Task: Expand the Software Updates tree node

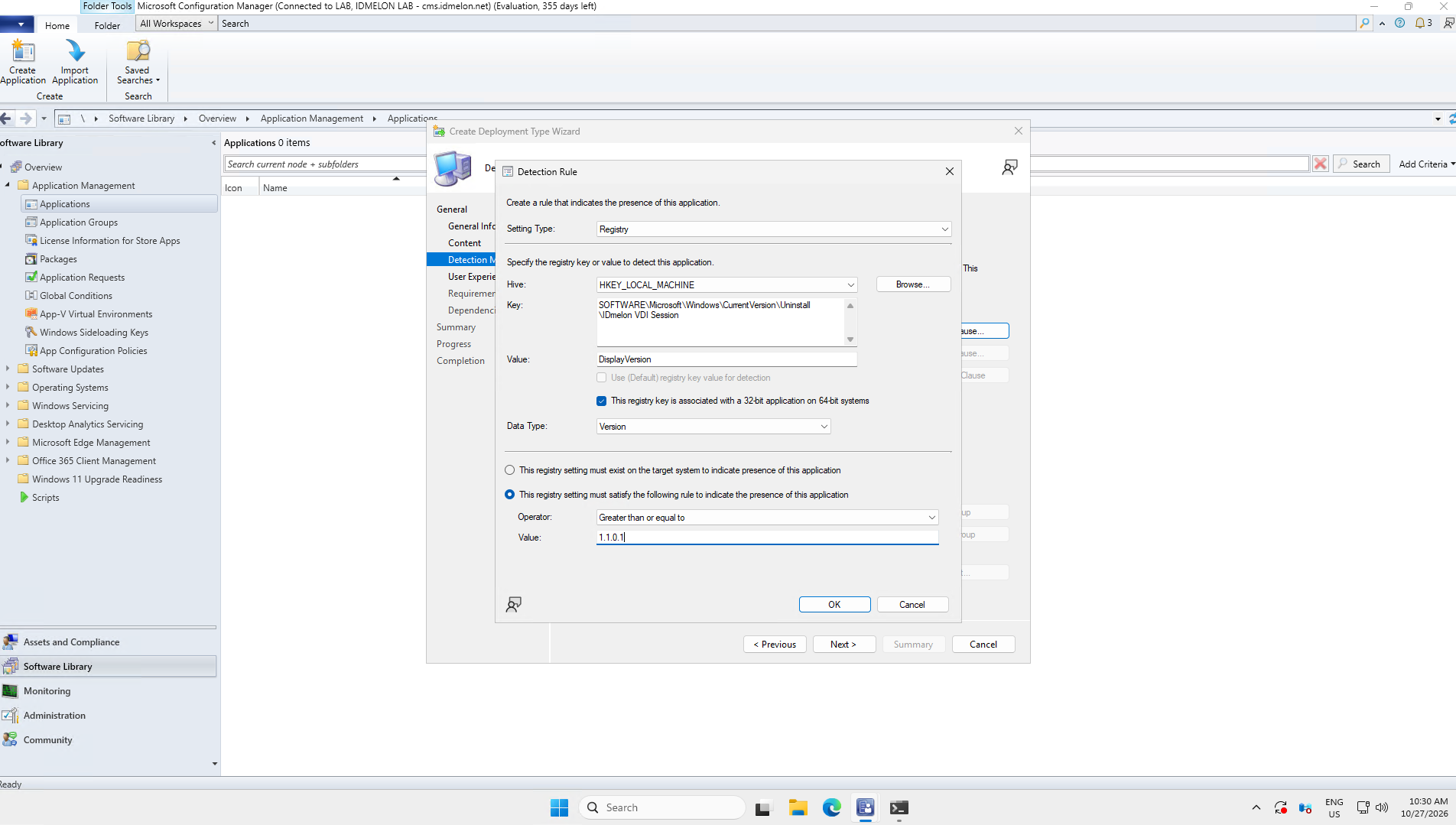Action: coord(8,369)
